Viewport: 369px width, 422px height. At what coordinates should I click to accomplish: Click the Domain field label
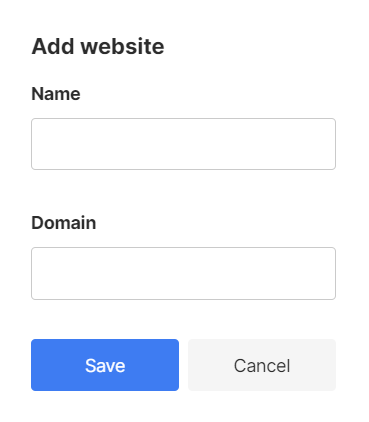(x=64, y=223)
